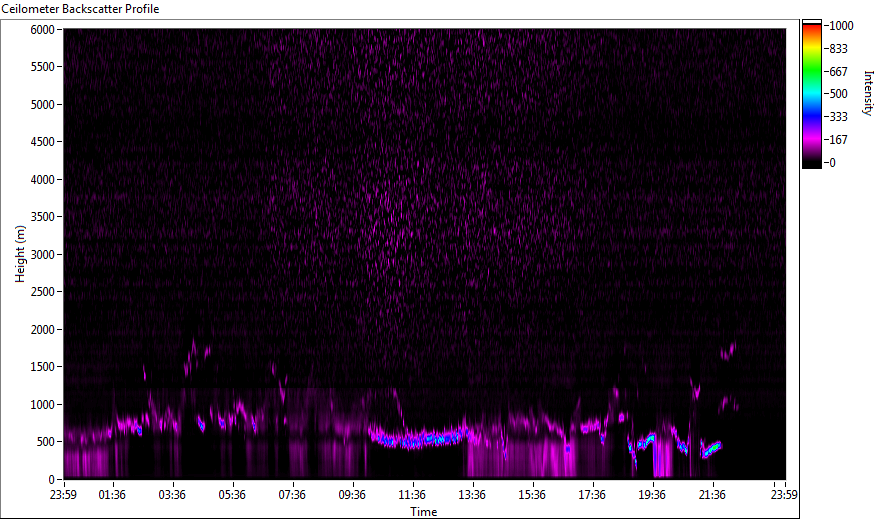Click the 11:36 time tick label
Image resolution: width=878 pixels, height=519 pixels.
[412, 495]
